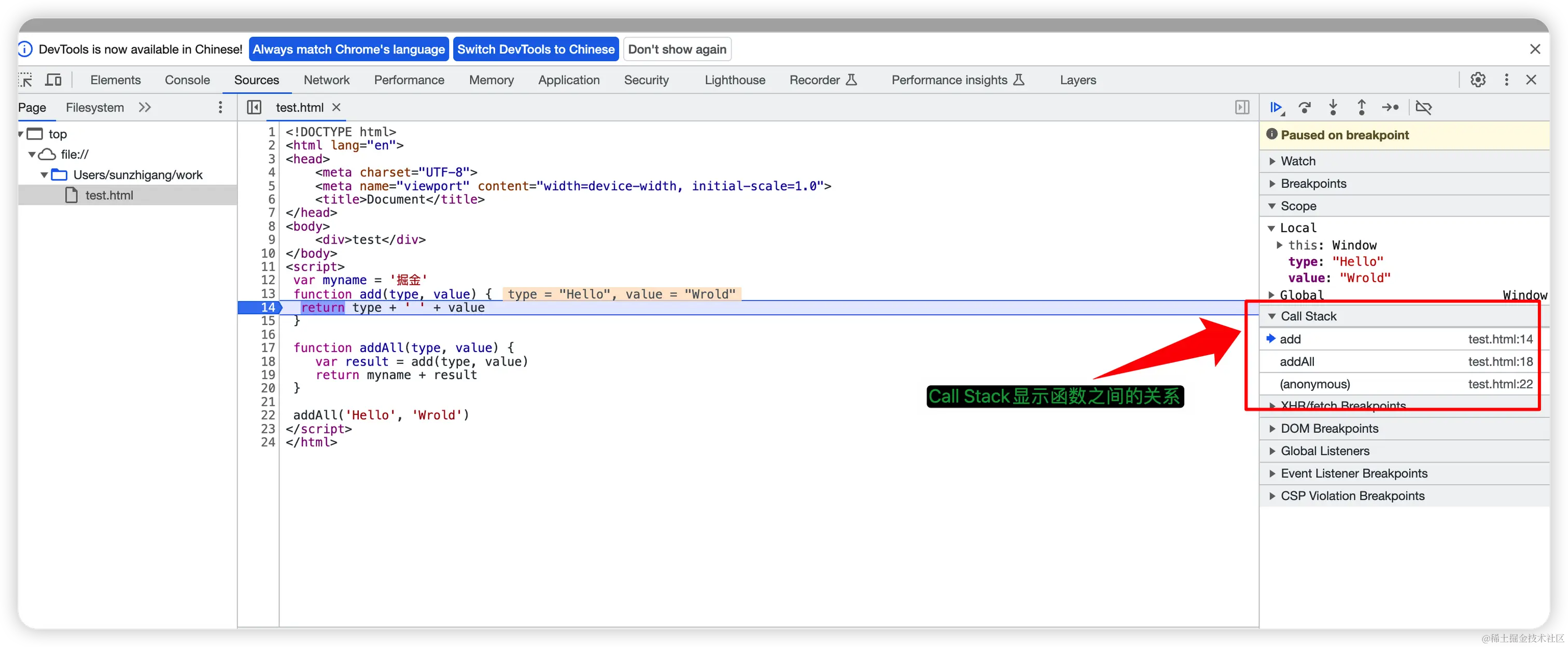
Task: Close the test.html editor tab
Action: [336, 108]
